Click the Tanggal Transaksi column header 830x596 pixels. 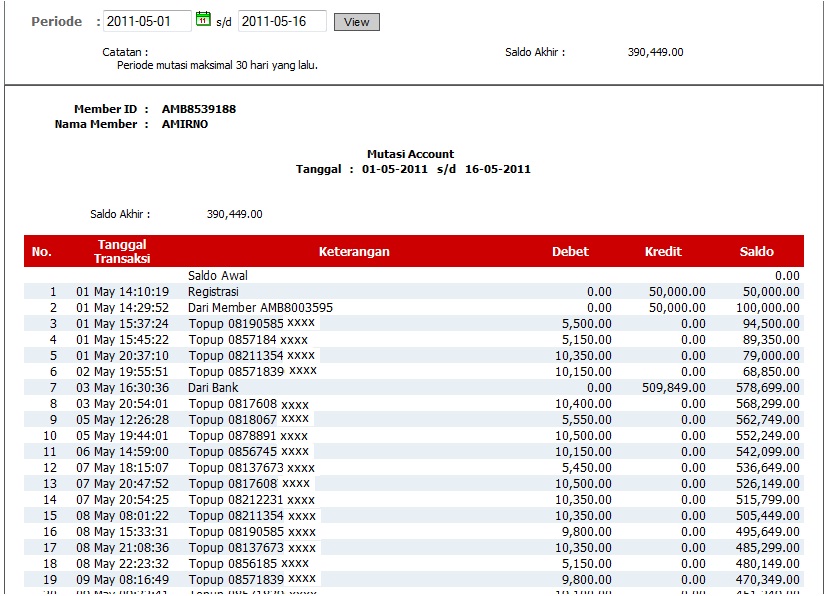click(122, 251)
